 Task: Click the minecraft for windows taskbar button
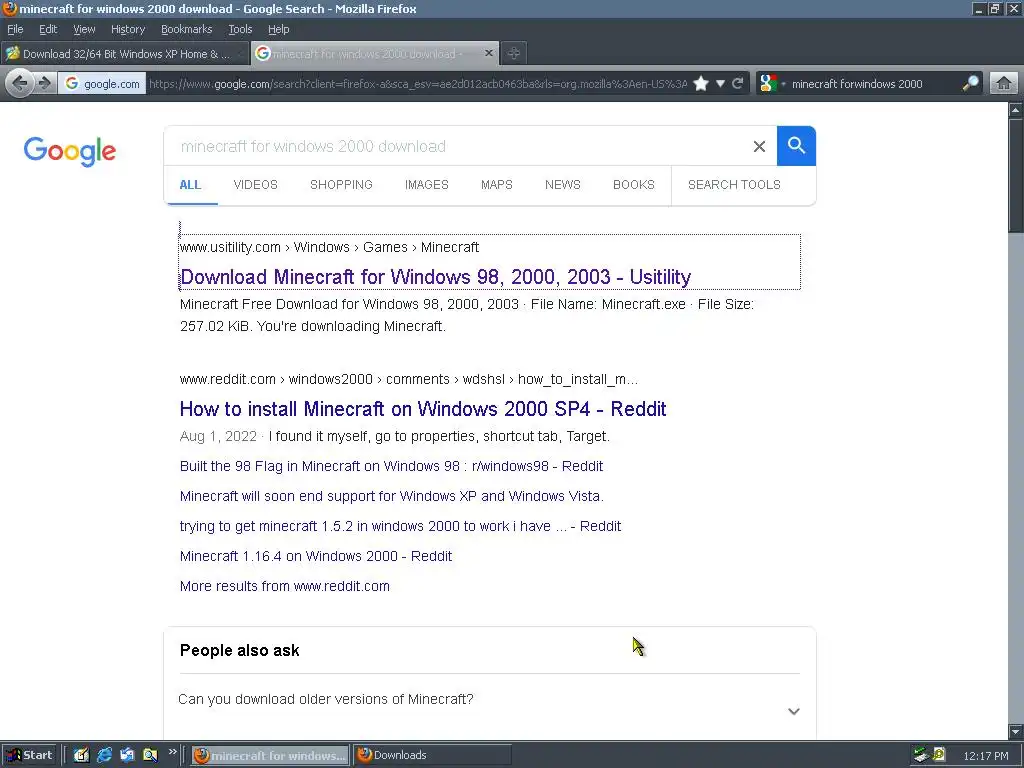pyautogui.click(x=270, y=755)
